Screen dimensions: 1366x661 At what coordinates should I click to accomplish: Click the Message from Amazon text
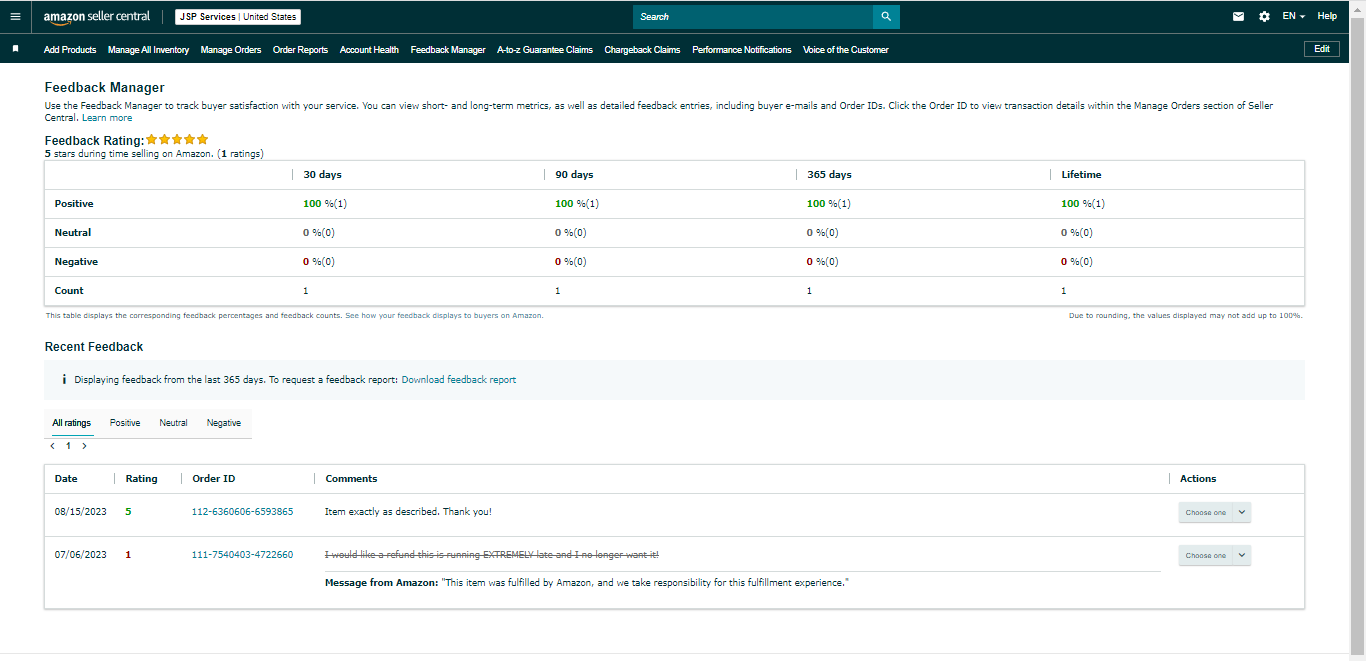tap(586, 582)
